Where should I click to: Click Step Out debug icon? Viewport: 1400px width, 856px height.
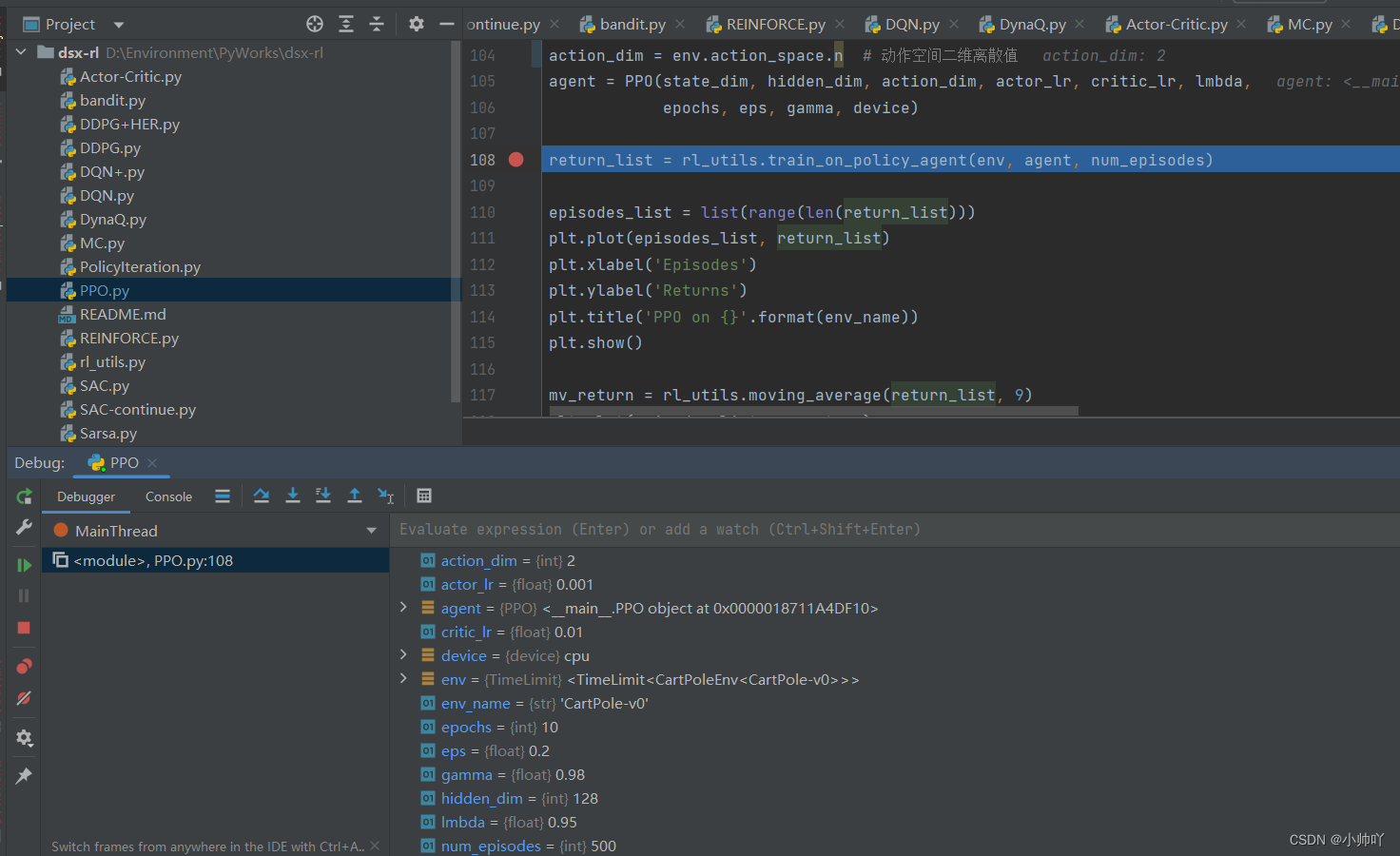355,496
